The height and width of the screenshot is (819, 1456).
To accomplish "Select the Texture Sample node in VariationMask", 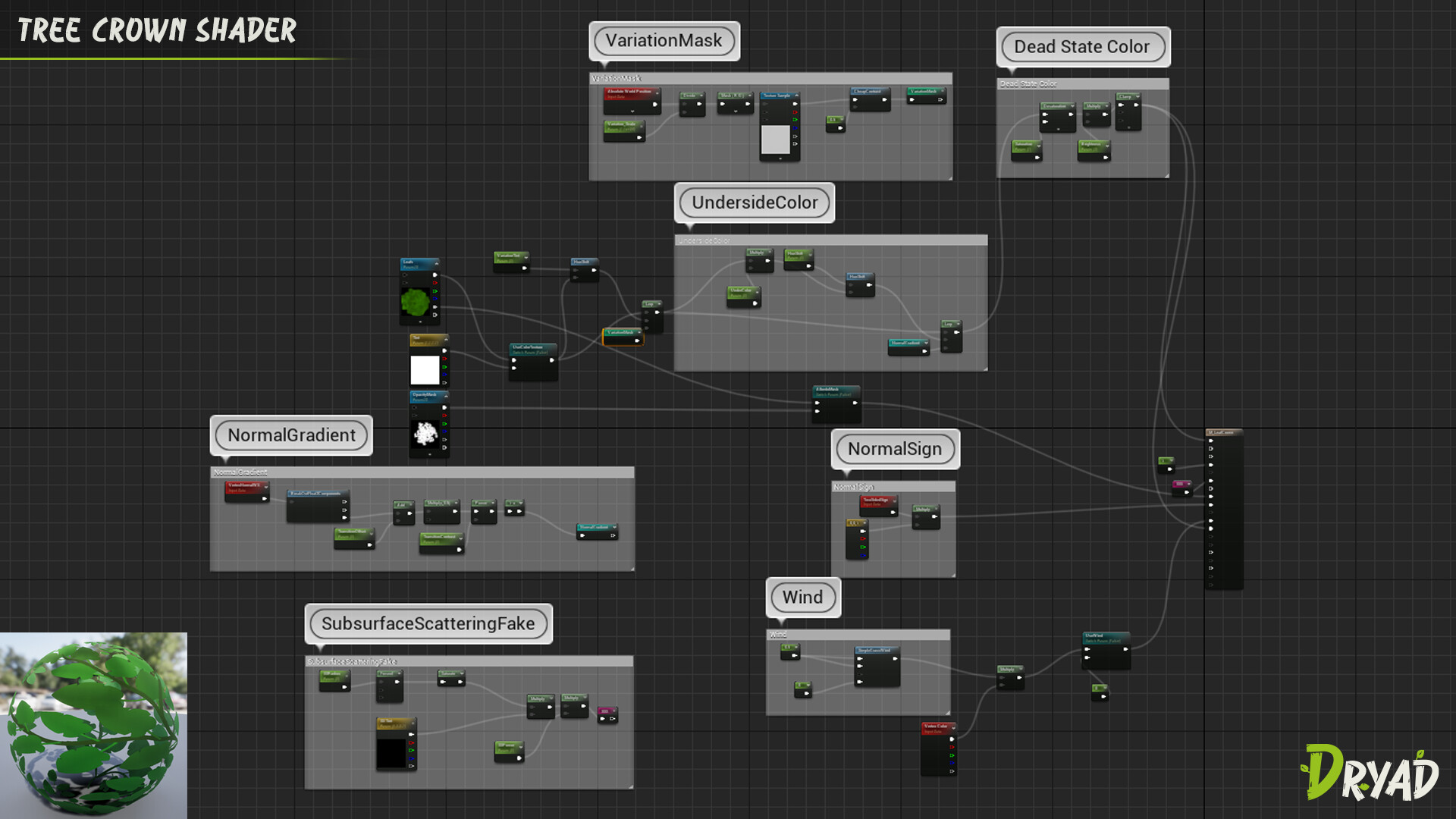I will pos(779,96).
